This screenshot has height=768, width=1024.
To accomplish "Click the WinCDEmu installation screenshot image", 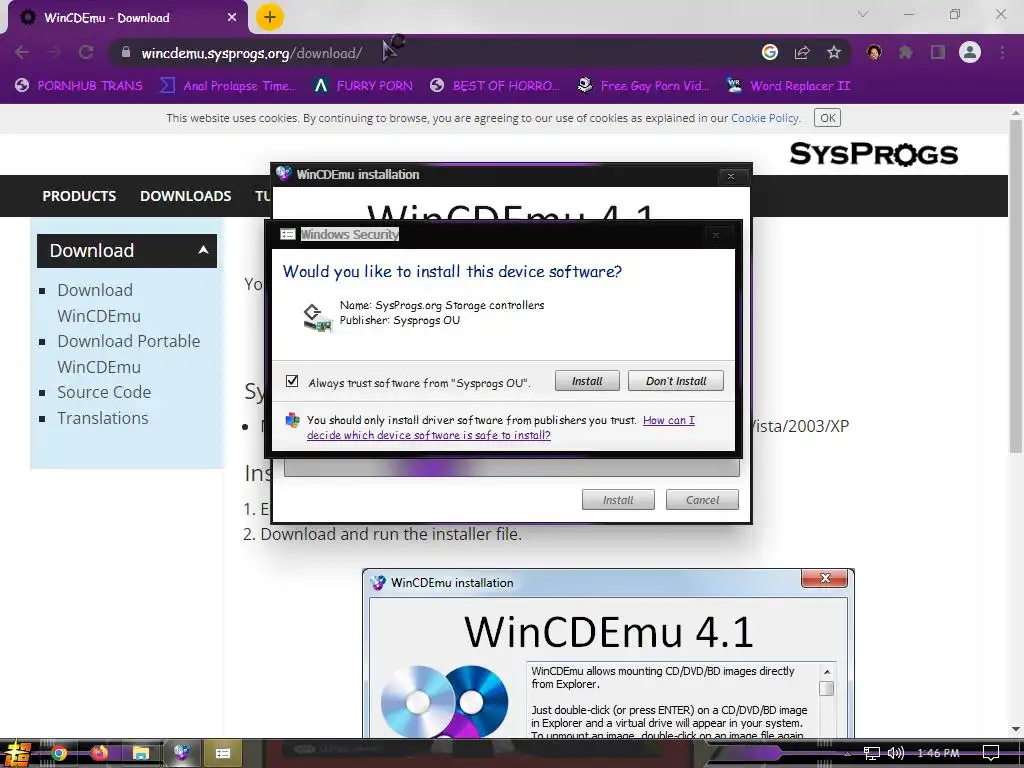I will [608, 654].
